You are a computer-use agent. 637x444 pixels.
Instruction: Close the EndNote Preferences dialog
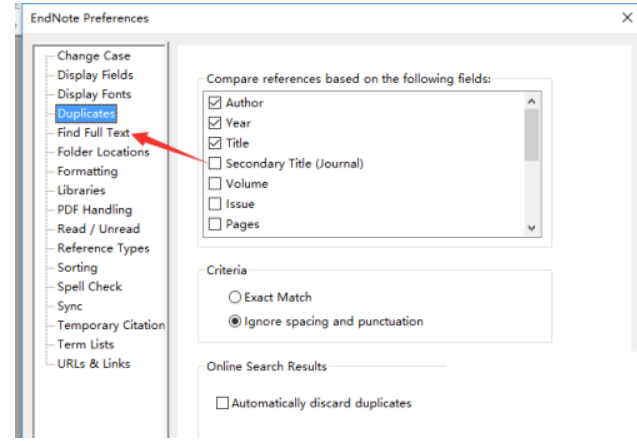tap(627, 17)
